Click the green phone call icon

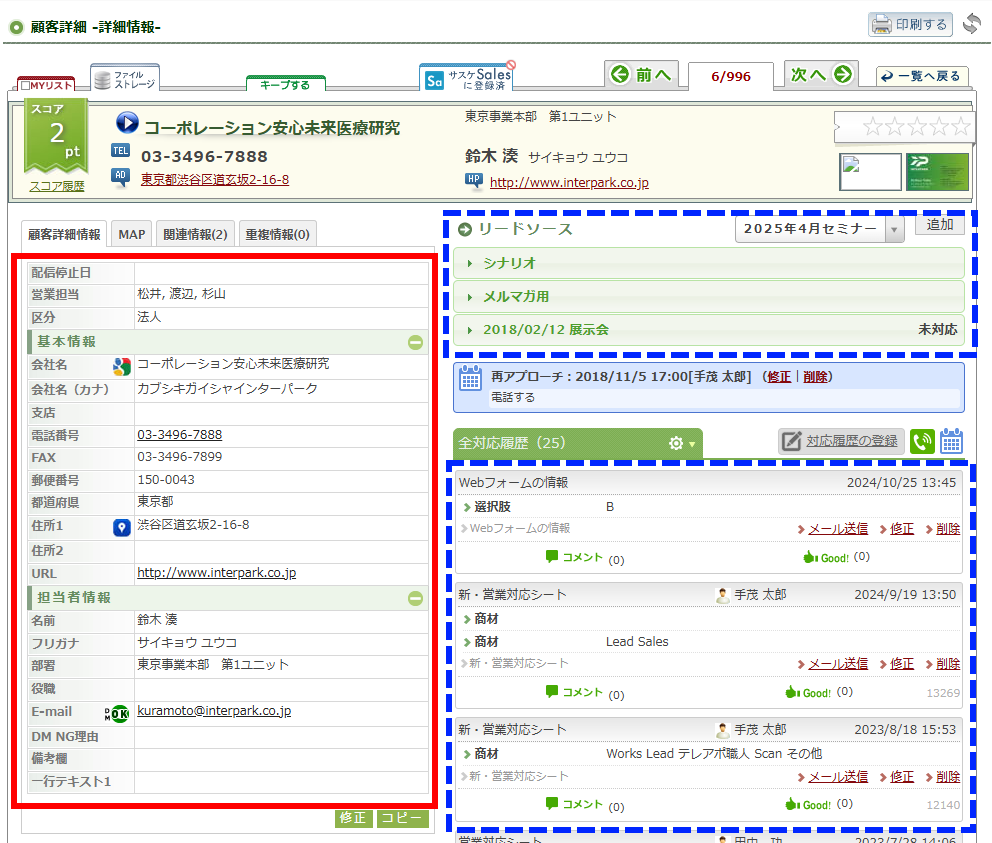[922, 441]
